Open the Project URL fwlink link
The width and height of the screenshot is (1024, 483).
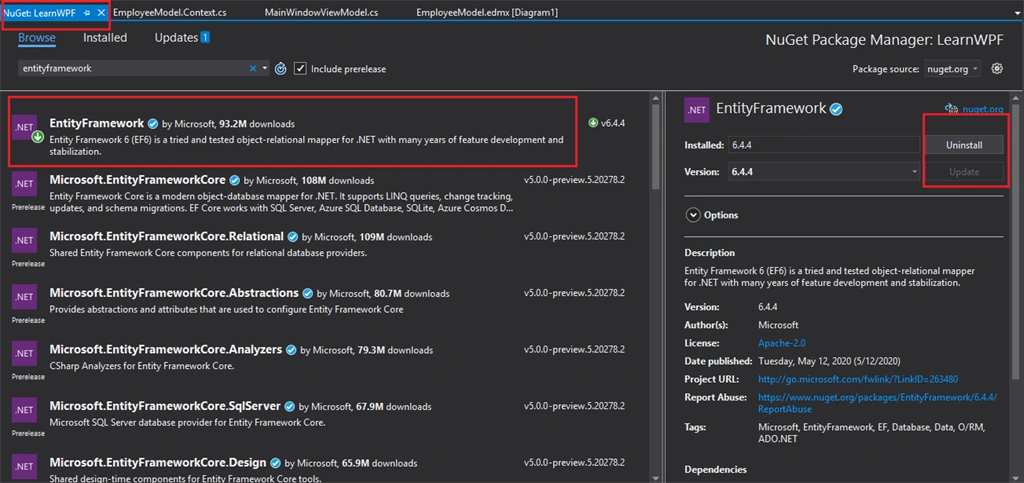pyautogui.click(x=858, y=379)
